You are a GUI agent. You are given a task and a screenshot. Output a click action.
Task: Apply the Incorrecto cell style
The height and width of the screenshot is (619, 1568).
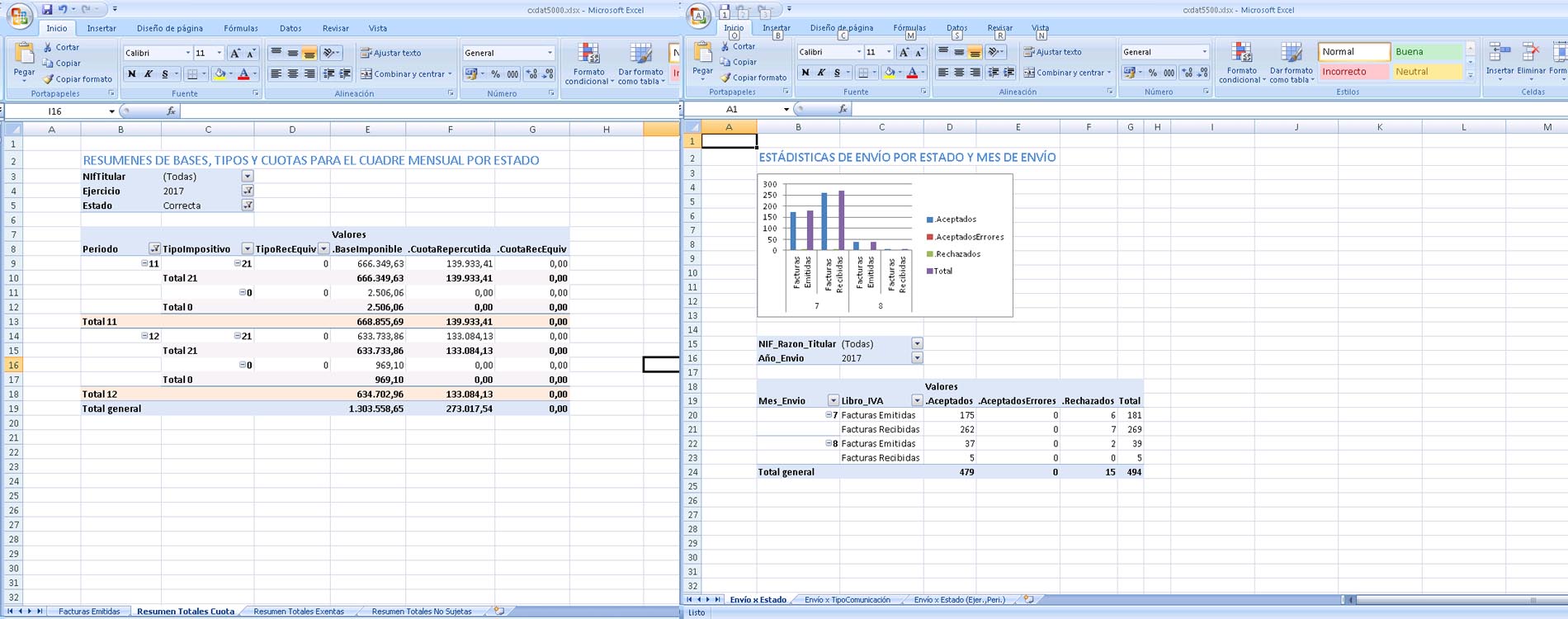click(1353, 72)
